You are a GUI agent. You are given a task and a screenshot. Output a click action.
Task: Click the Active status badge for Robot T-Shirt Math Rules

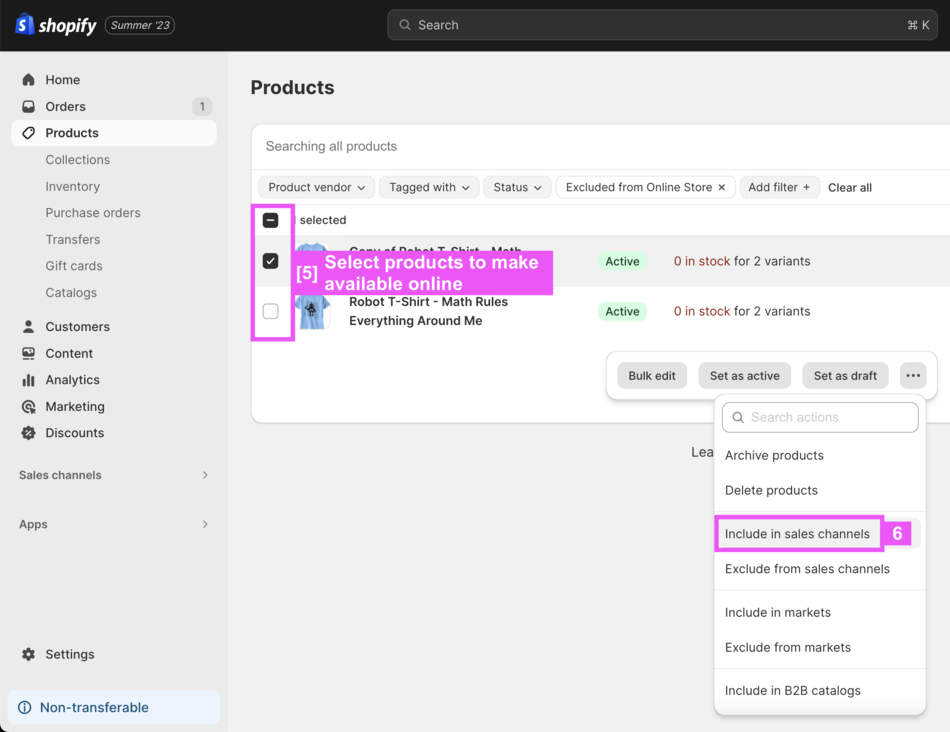click(x=622, y=311)
